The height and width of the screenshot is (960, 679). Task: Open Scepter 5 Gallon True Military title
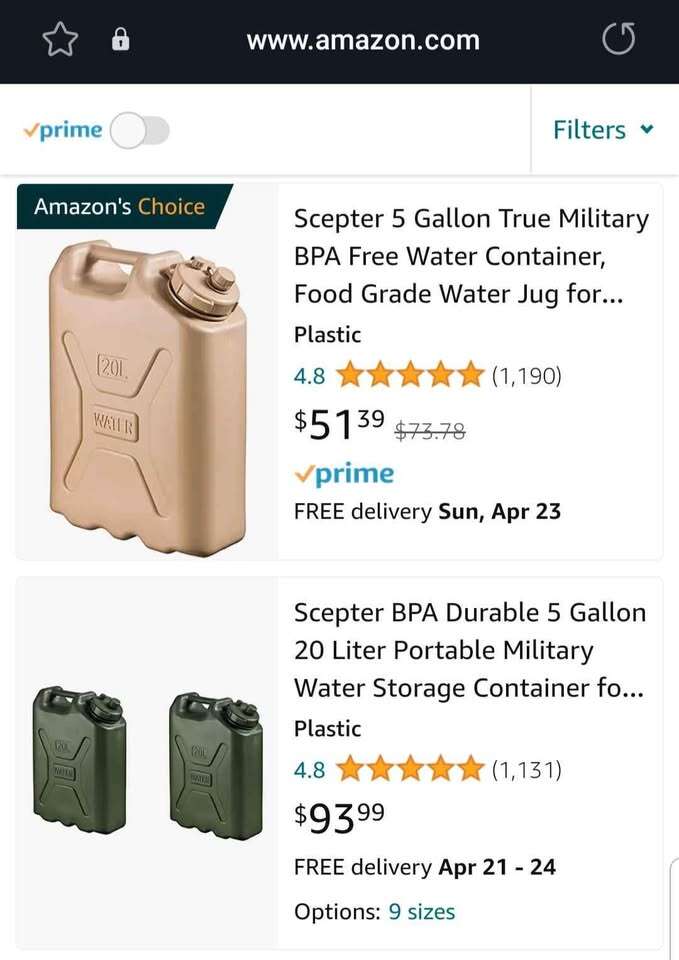click(471, 256)
